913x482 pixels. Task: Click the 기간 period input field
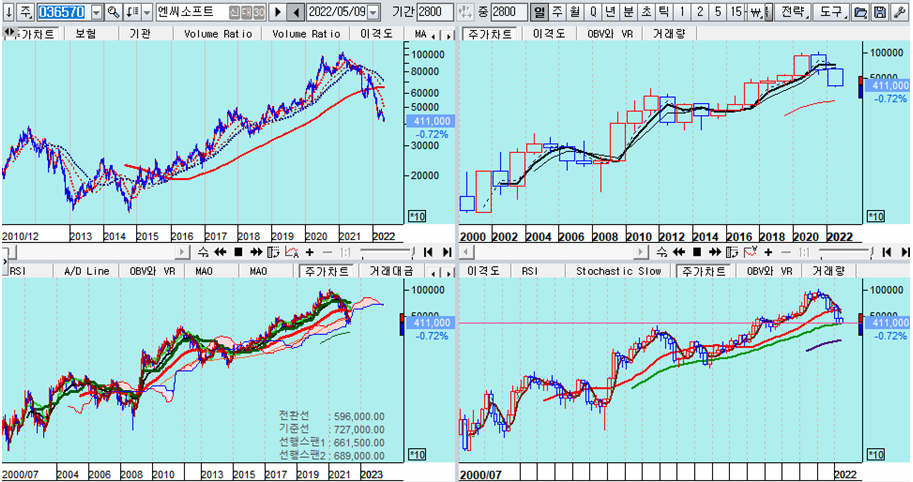[435, 12]
